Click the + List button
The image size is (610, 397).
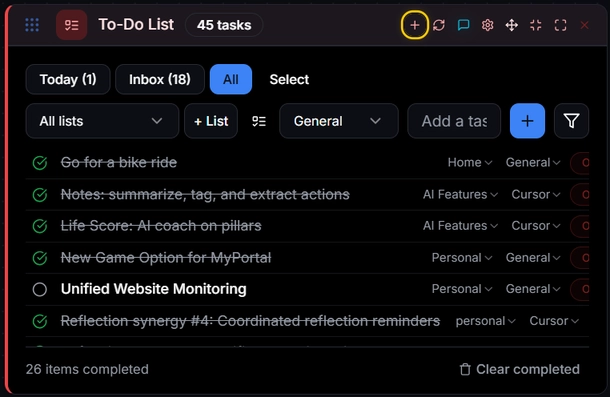tap(211, 121)
